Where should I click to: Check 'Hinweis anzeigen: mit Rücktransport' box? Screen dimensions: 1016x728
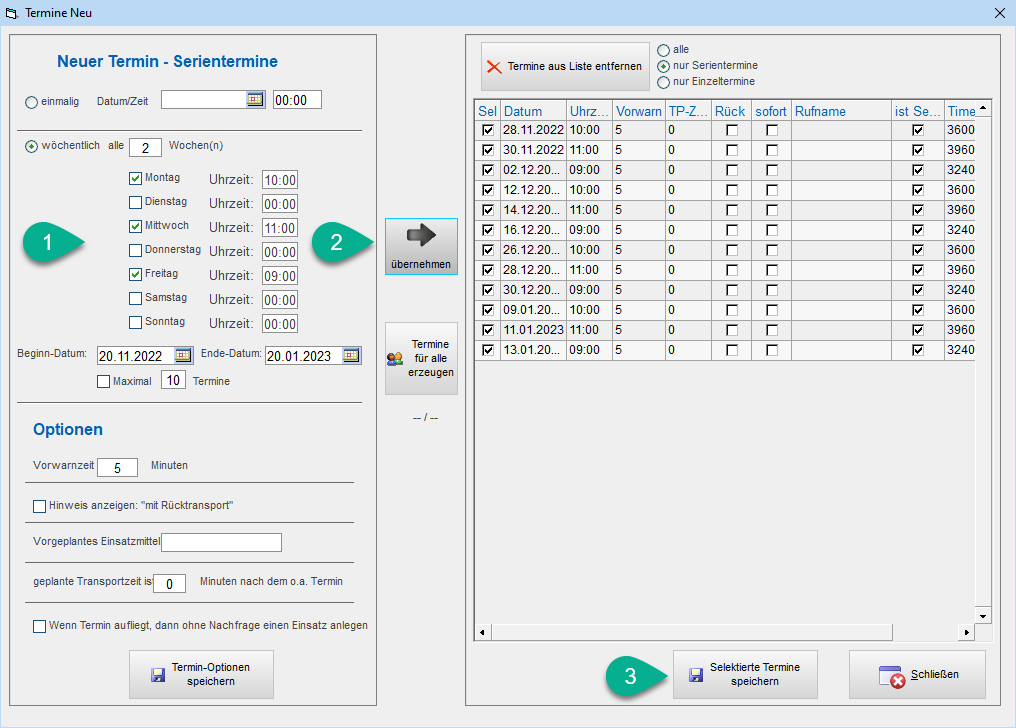40,506
